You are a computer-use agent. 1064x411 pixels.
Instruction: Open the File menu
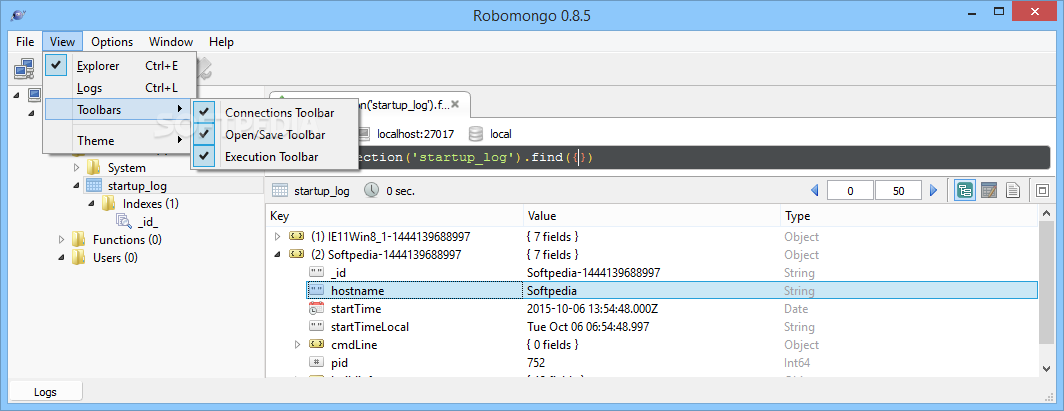(x=24, y=41)
